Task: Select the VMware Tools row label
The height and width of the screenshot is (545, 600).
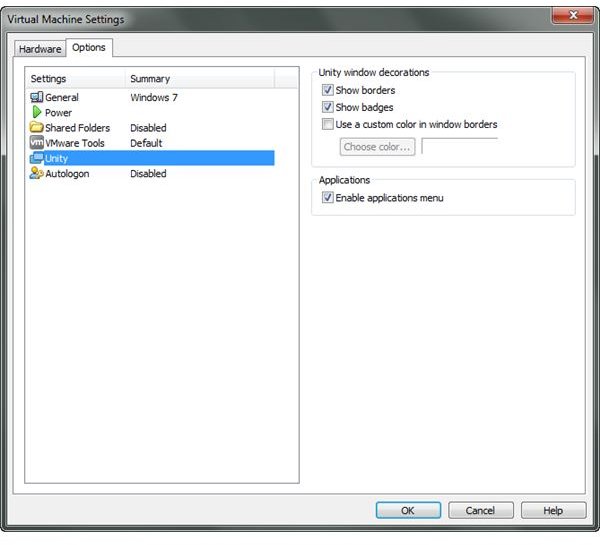Action: pos(75,143)
